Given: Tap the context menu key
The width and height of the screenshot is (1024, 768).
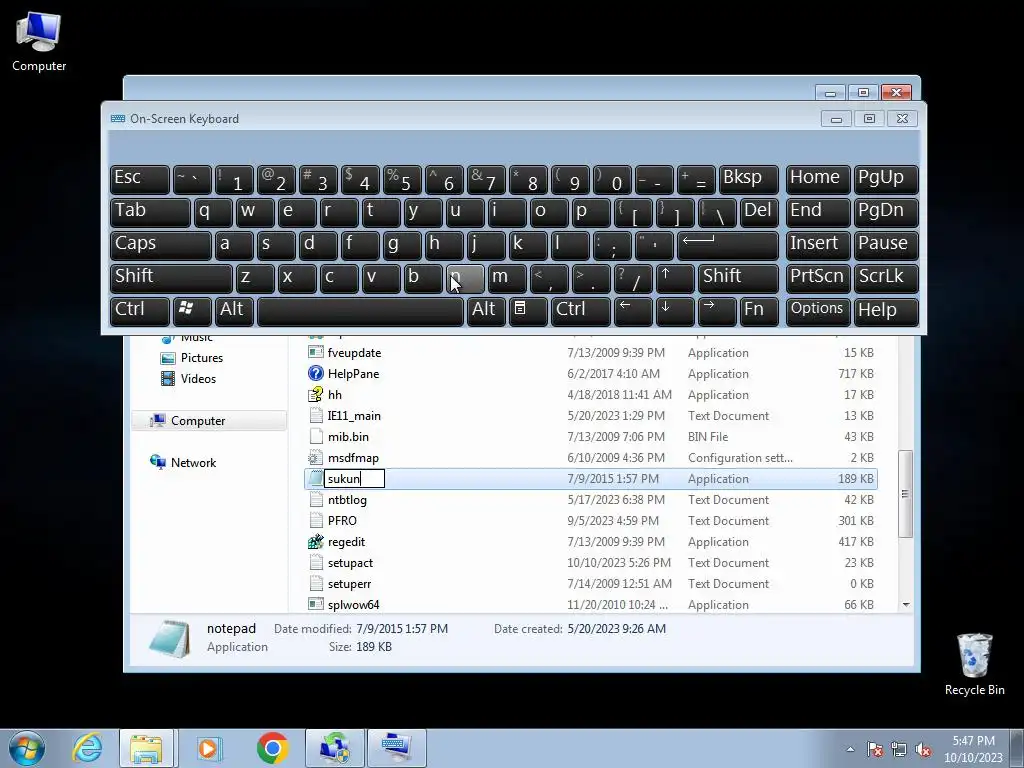Looking at the screenshot, I should coord(528,311).
